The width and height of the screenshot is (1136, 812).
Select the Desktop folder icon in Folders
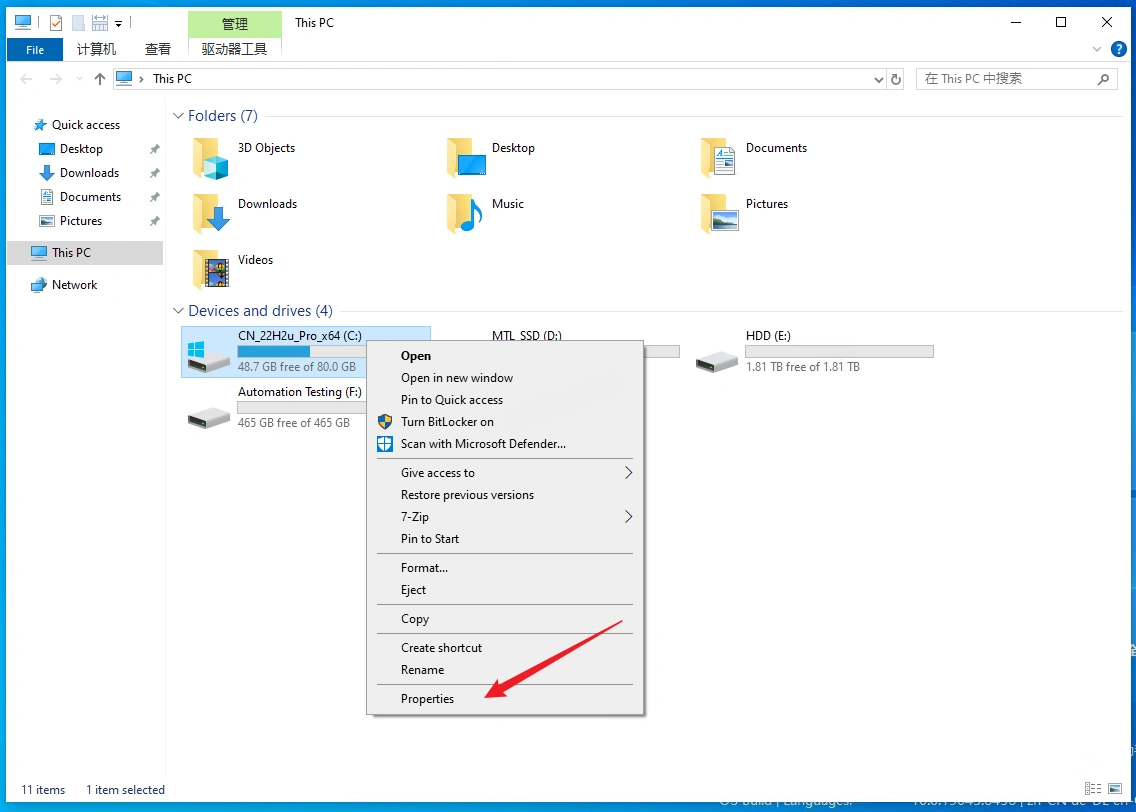click(466, 159)
